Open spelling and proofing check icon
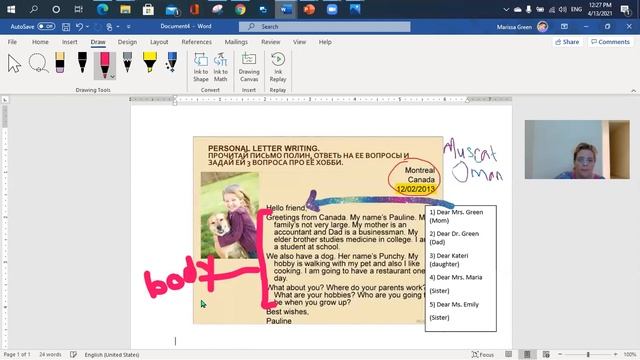This screenshot has width=640, height=360. (x=73, y=354)
